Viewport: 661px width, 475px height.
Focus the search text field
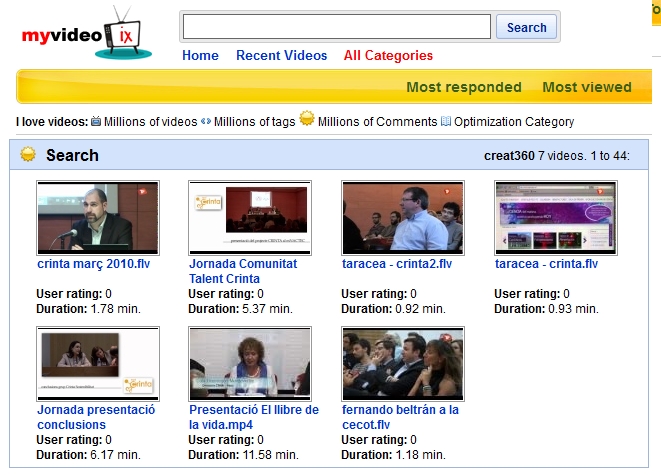pyautogui.click(x=336, y=27)
